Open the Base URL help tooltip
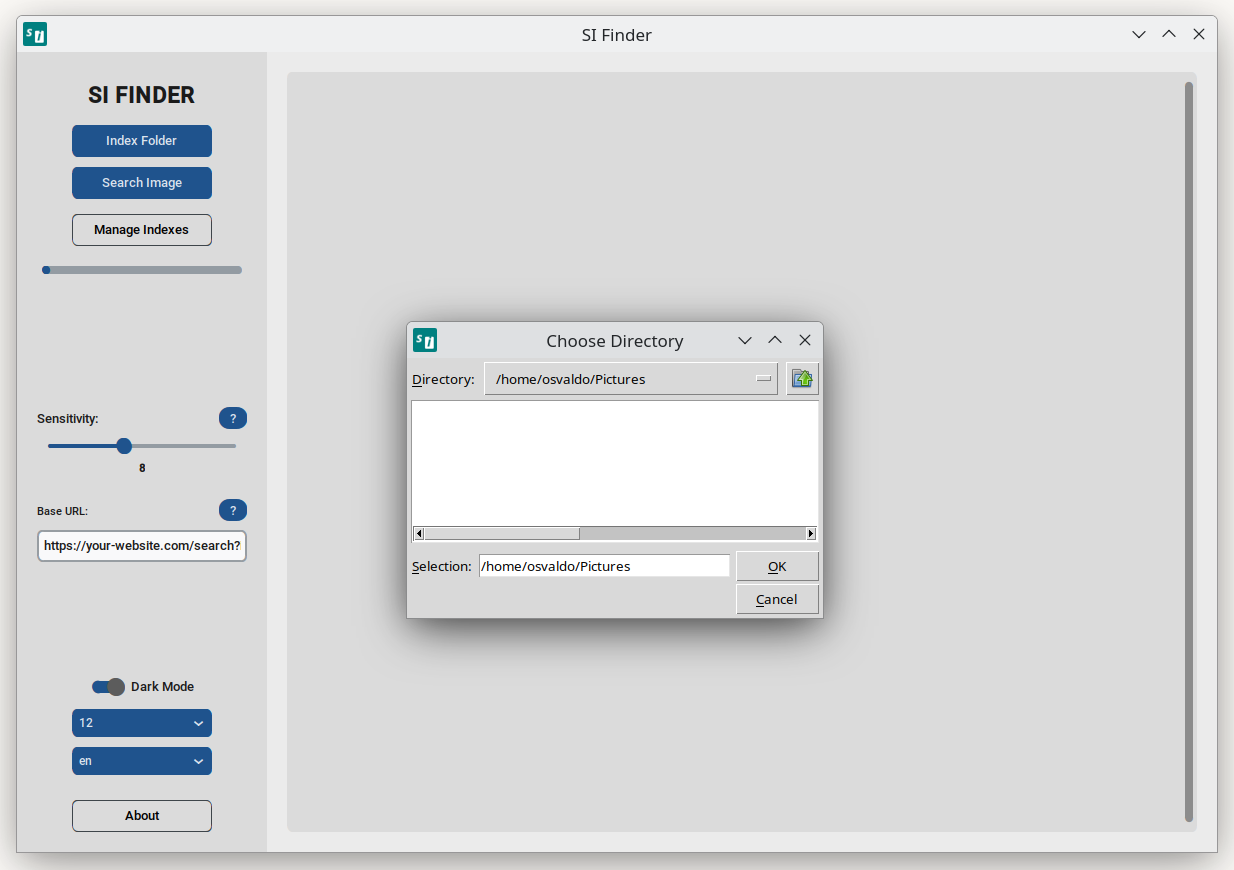This screenshot has width=1234, height=870. pyautogui.click(x=233, y=510)
